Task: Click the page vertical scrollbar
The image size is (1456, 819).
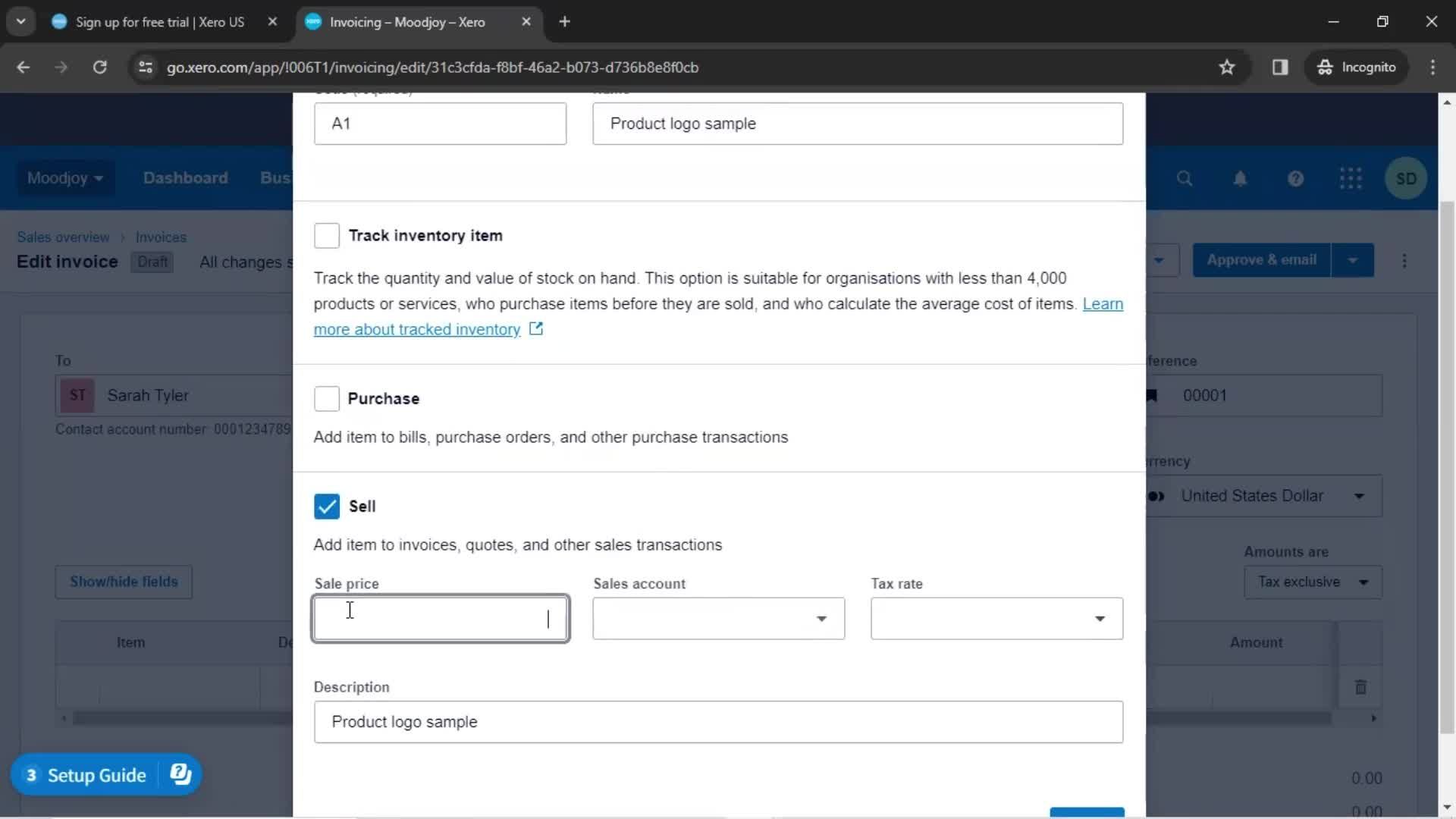Action: [1447, 466]
